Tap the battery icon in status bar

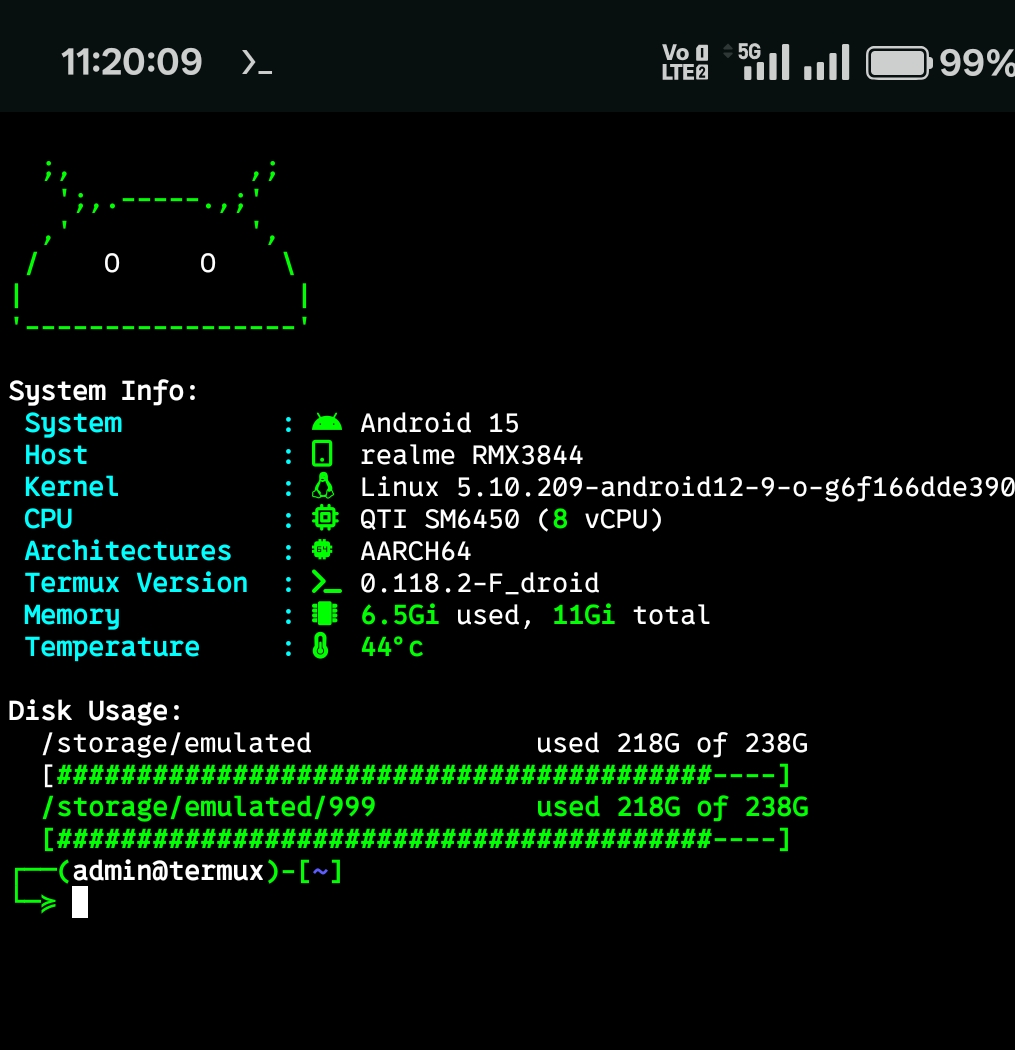click(898, 63)
